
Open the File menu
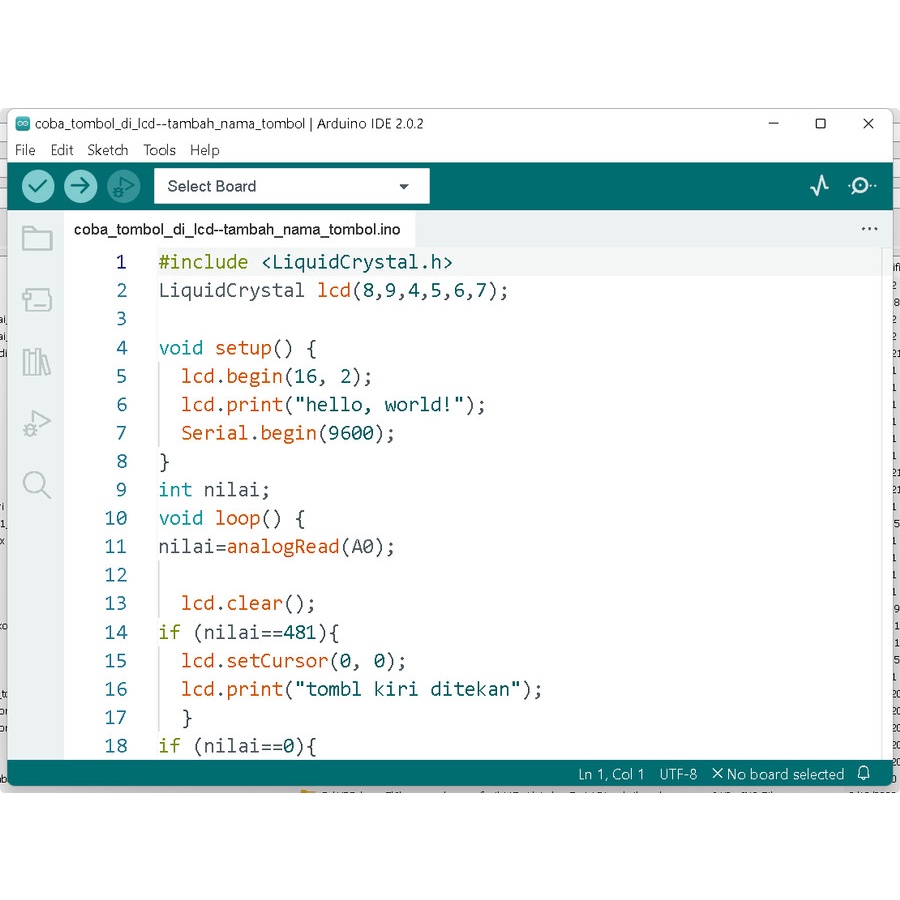pos(25,150)
